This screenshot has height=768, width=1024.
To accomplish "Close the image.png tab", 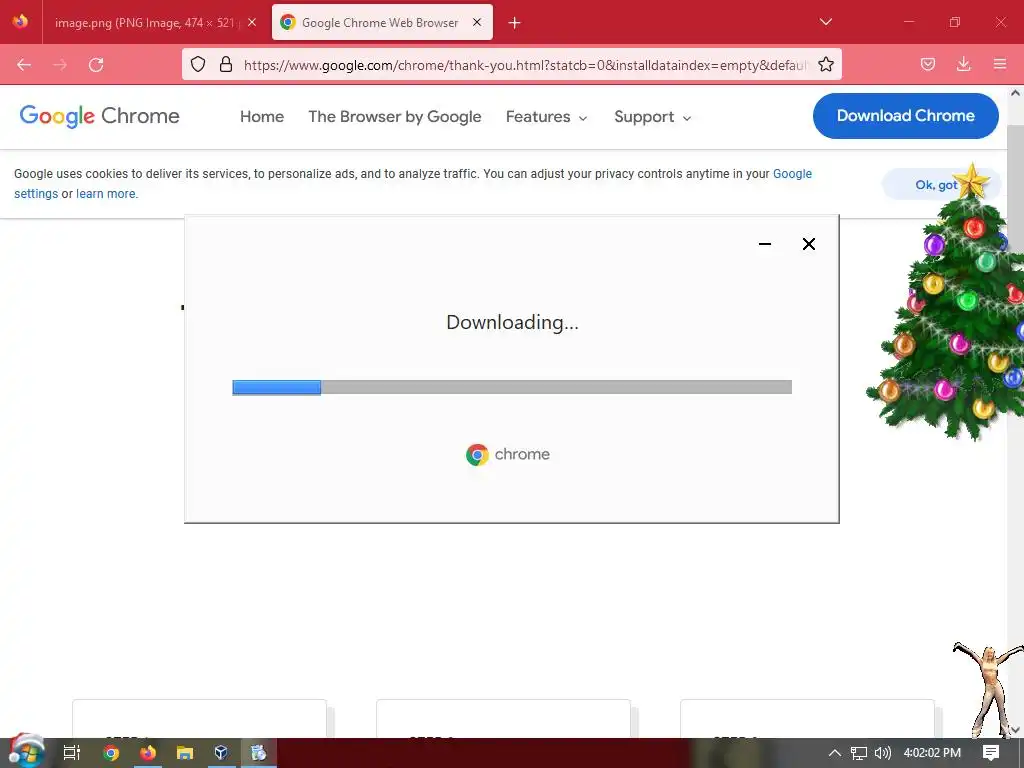I will (252, 22).
